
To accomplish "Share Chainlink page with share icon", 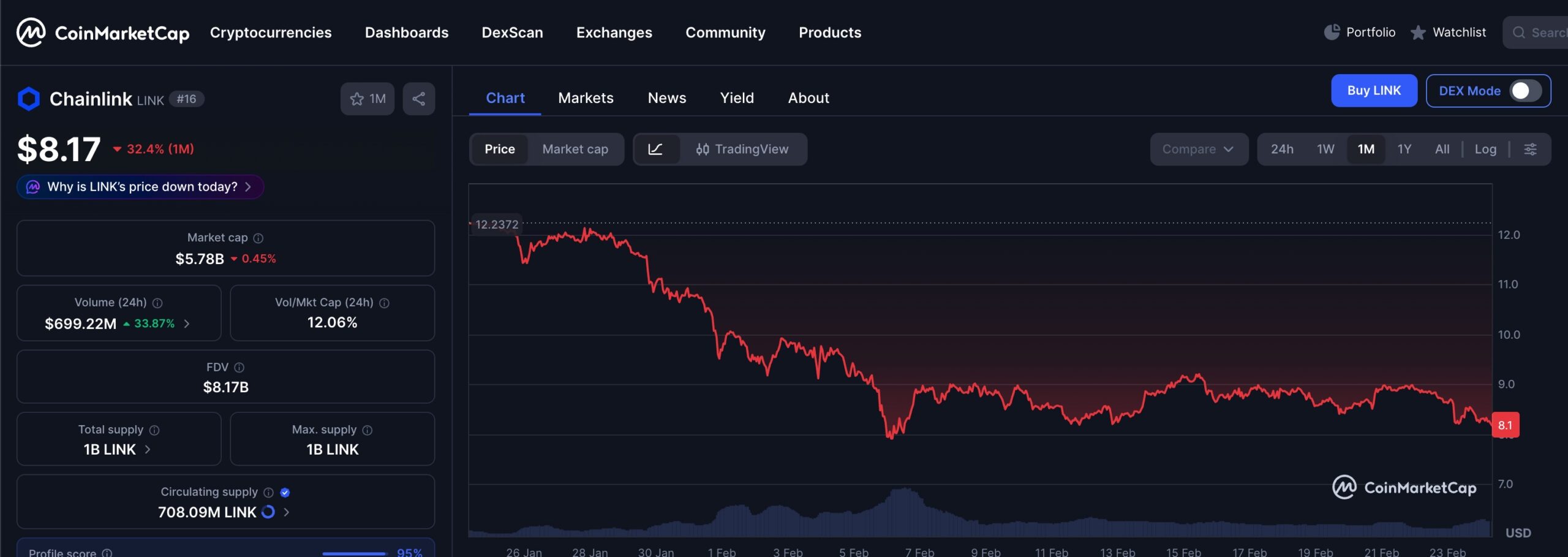I will coord(419,99).
